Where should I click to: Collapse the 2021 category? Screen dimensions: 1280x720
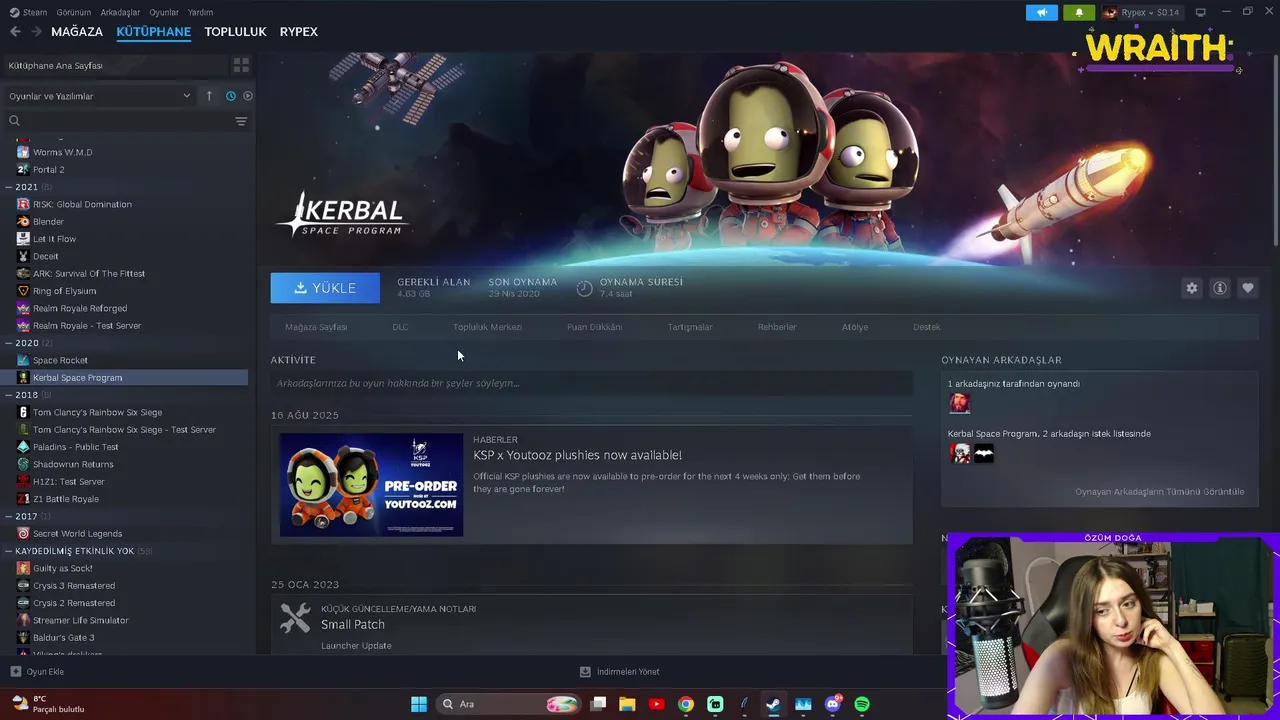(26, 187)
